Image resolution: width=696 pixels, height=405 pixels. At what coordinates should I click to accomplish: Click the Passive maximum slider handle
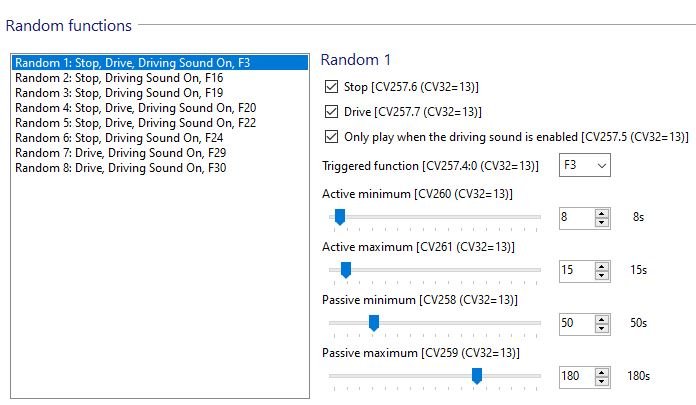(477, 376)
